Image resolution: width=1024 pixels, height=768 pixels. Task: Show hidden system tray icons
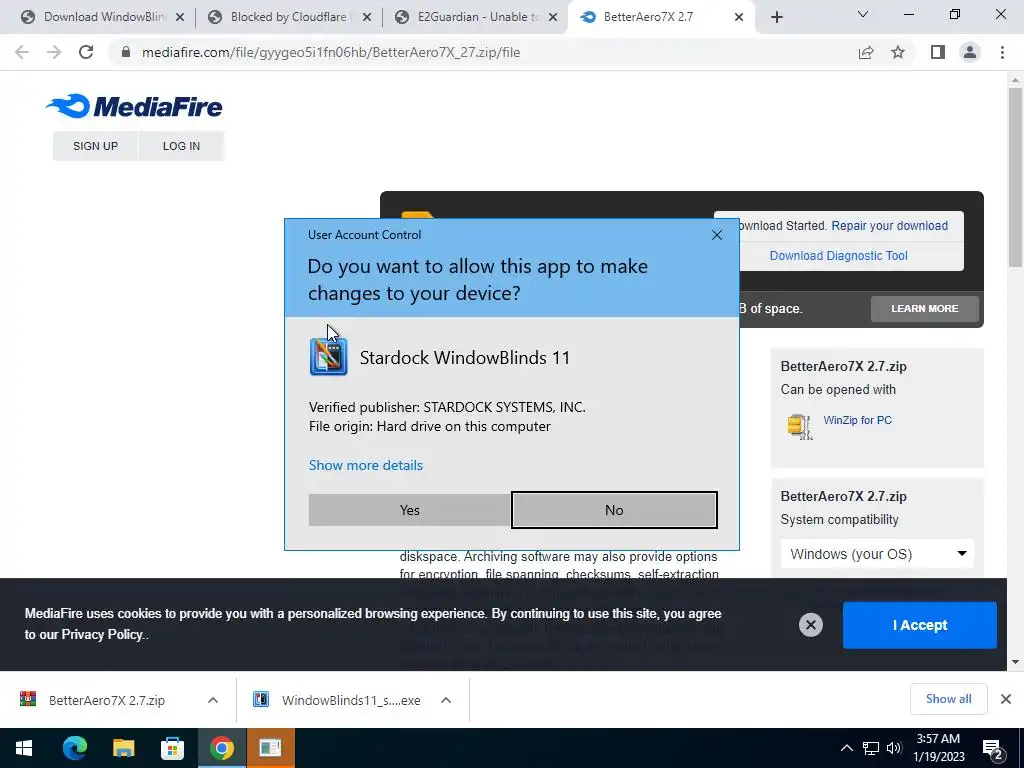pos(846,748)
